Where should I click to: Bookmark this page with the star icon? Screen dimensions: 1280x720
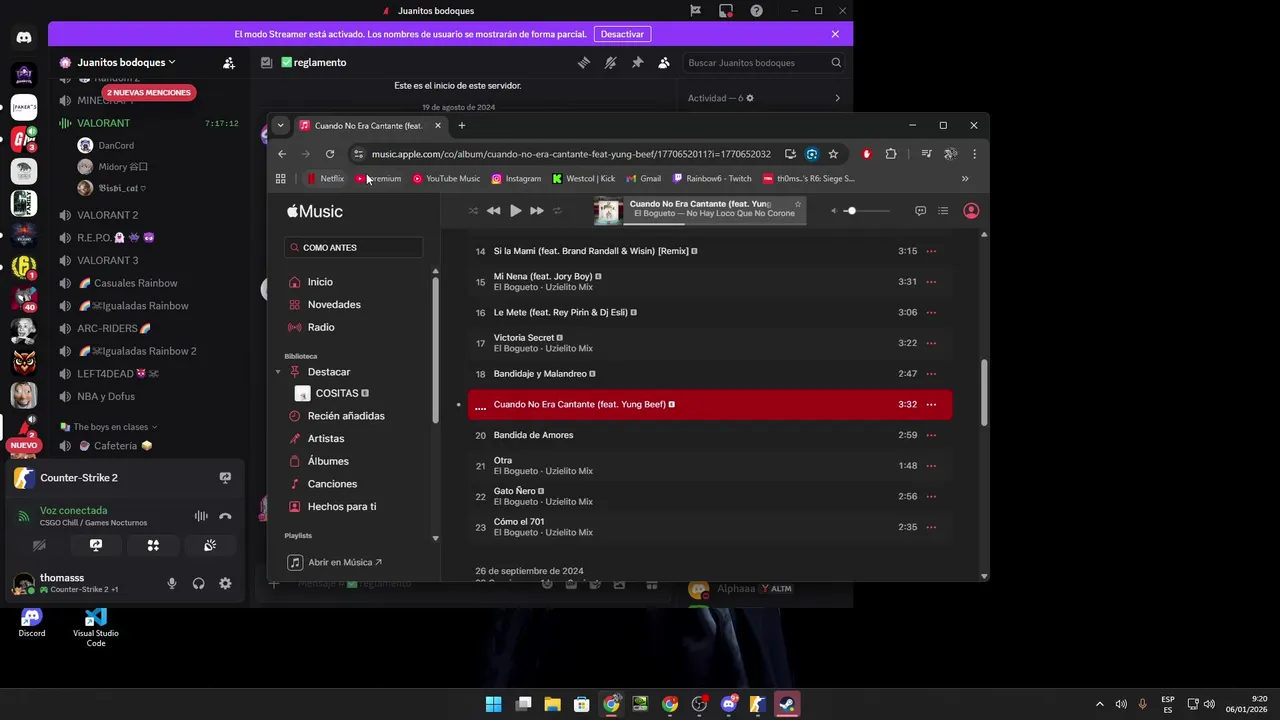coord(833,154)
